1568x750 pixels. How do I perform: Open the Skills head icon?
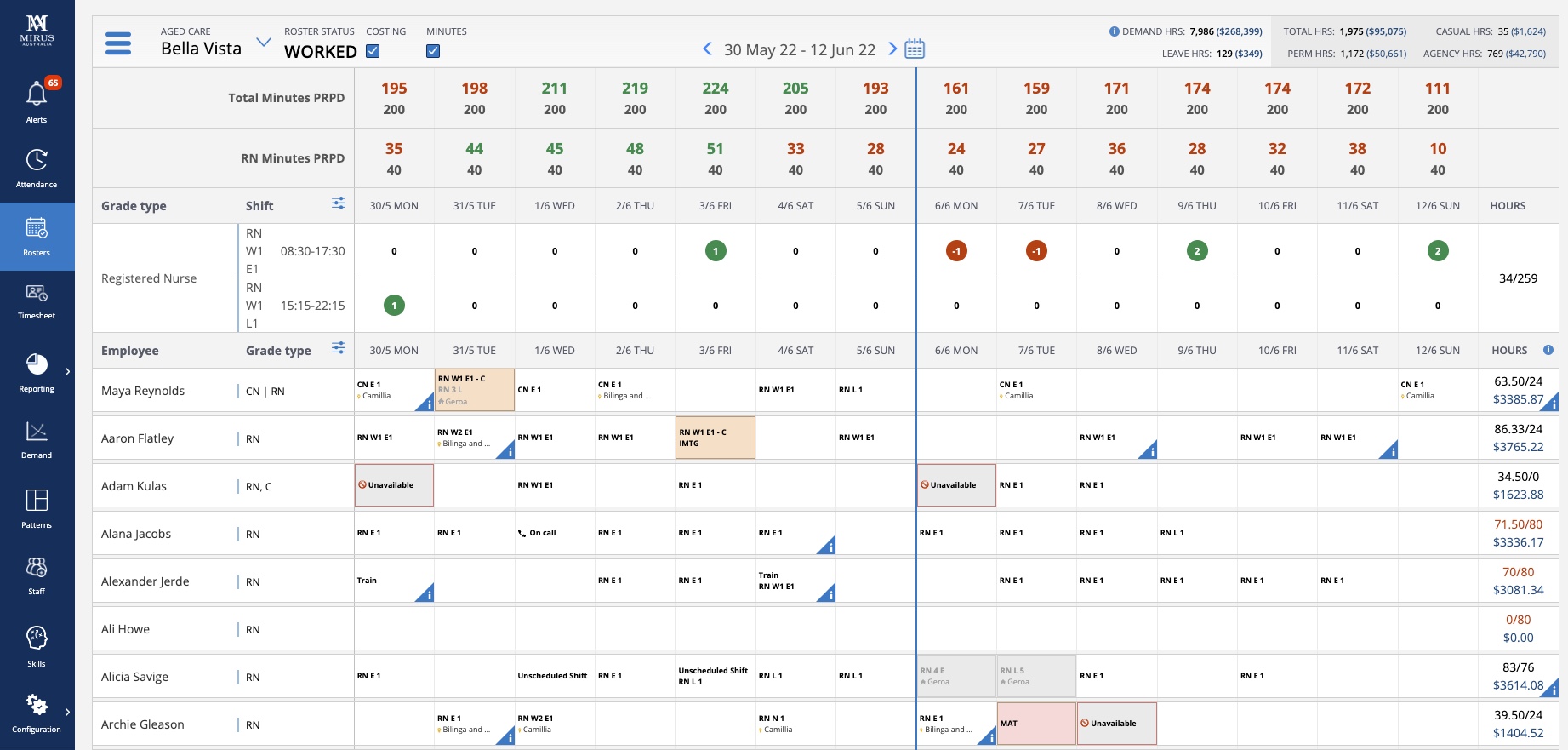pyautogui.click(x=37, y=638)
